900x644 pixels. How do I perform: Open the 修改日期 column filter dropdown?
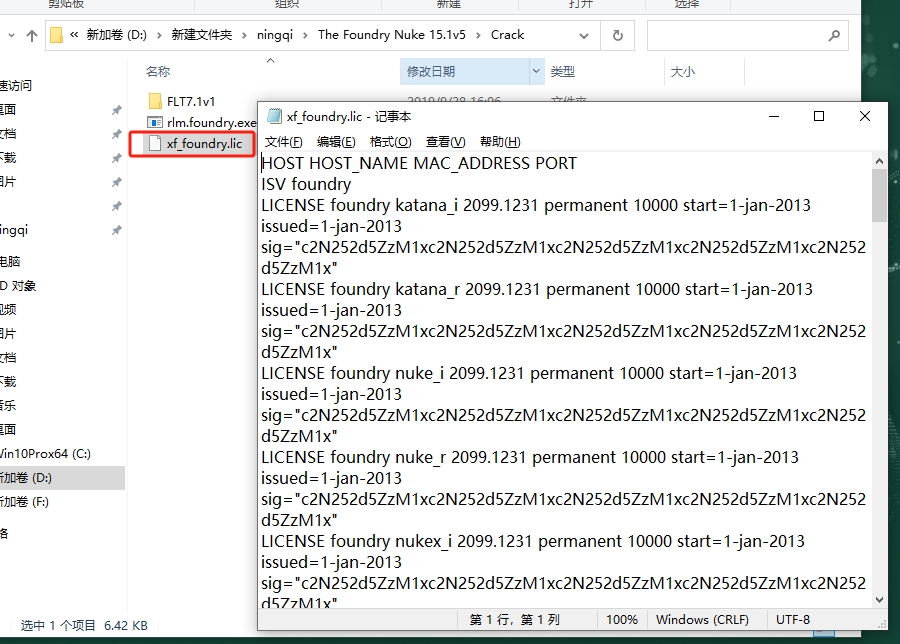pyautogui.click(x=536, y=71)
